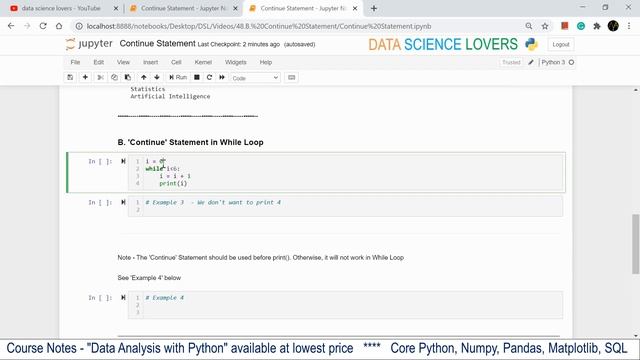Open the Chrome three-dot menu

(629, 26)
